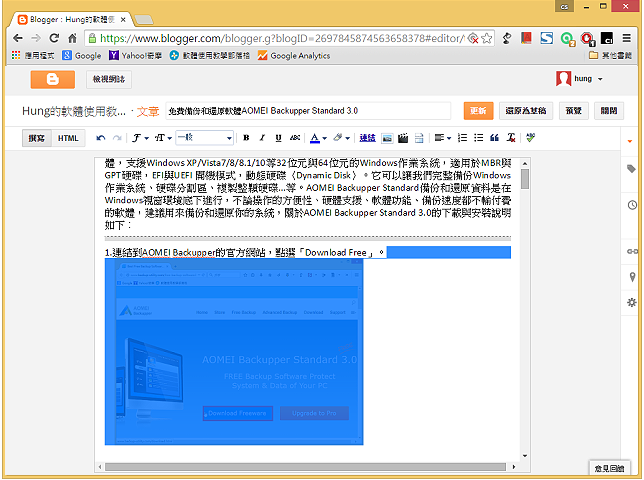Click the blue S extension icon
644x480 pixels.
pyautogui.click(x=546, y=38)
